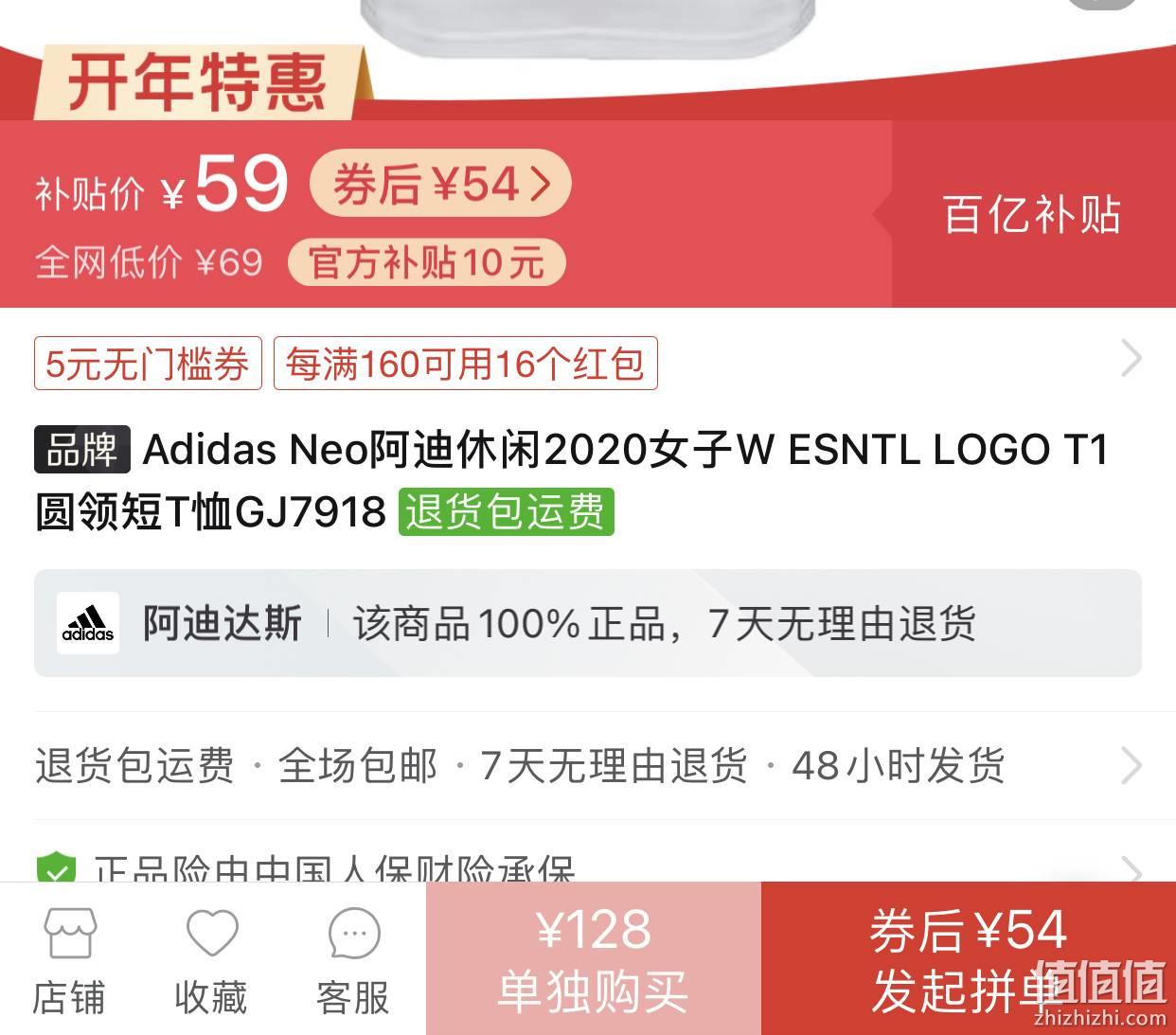
Task: Tap the product title text
Action: [572, 480]
